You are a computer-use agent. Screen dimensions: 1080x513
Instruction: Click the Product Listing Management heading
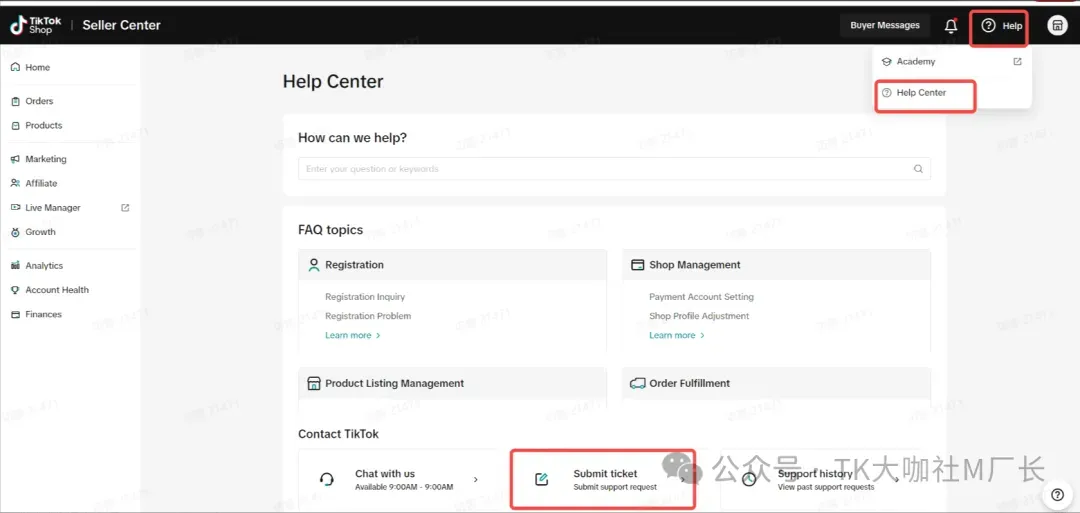pos(395,384)
